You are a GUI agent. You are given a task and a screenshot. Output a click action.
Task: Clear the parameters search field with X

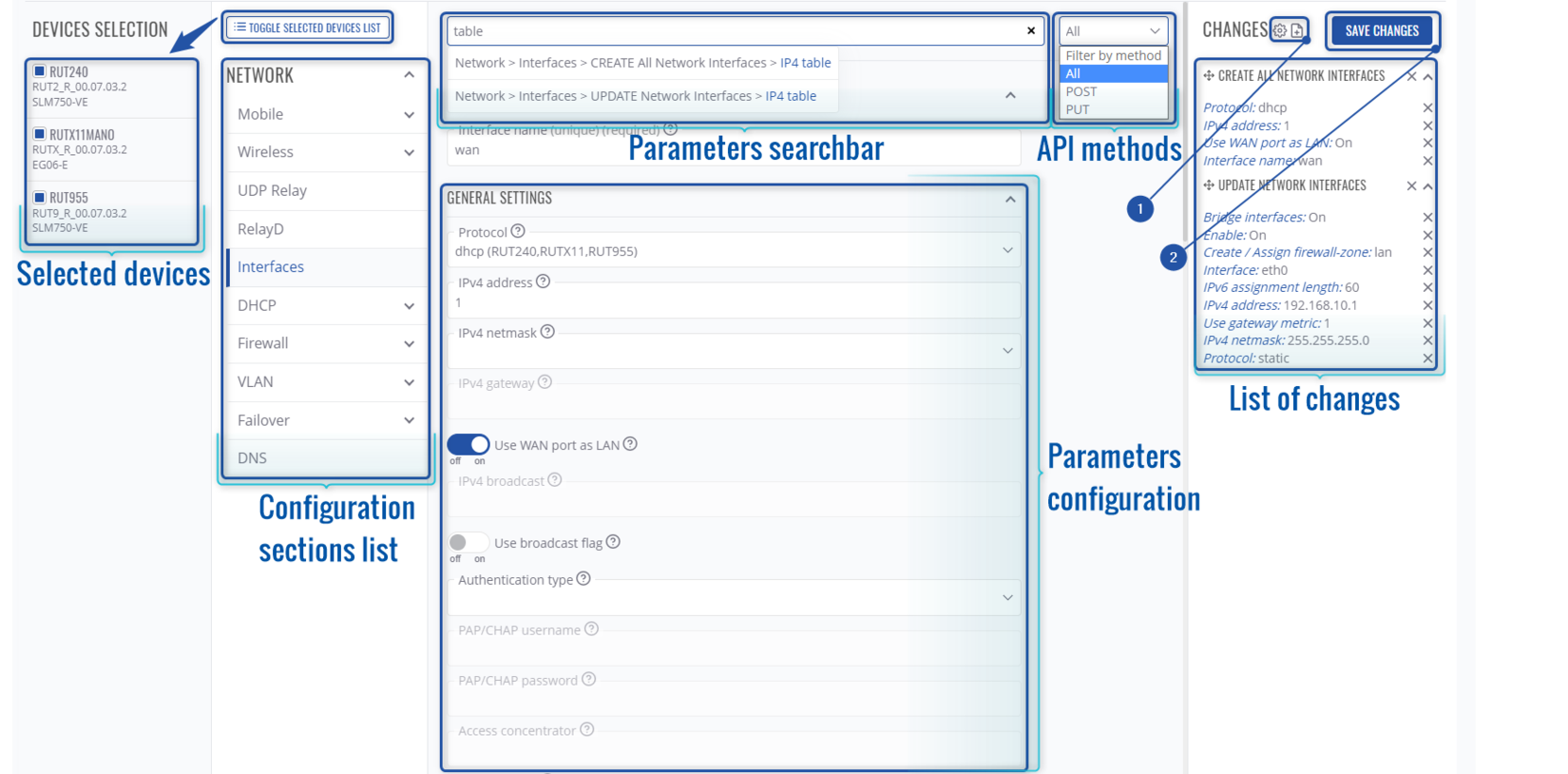point(1031,30)
